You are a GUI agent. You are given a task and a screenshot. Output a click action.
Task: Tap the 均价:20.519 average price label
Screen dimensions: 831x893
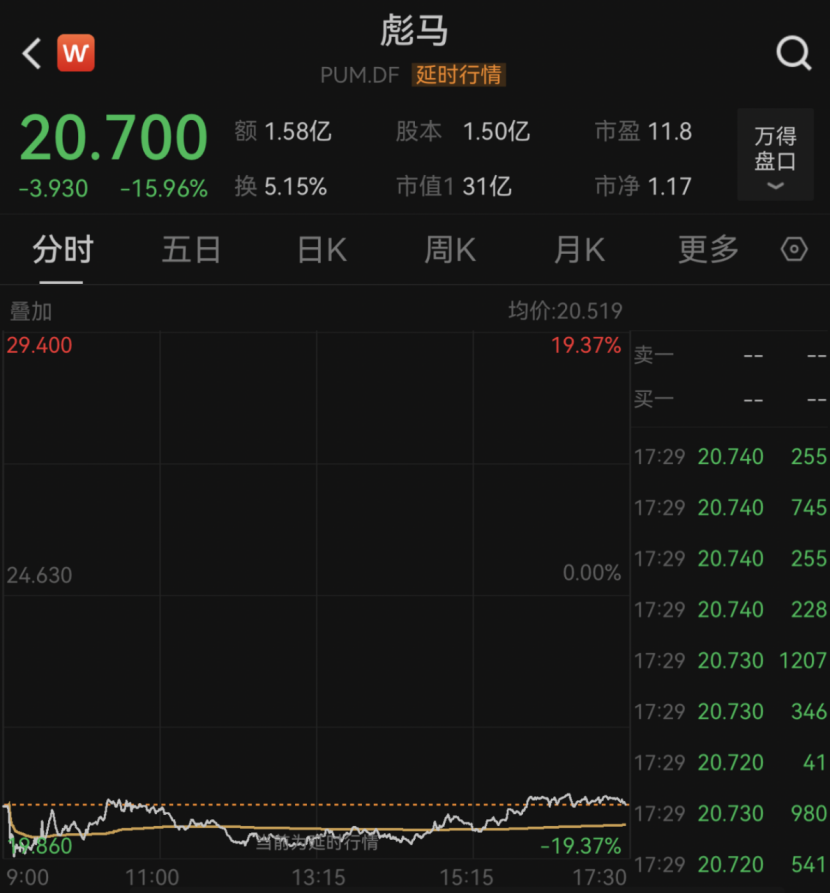pyautogui.click(x=565, y=312)
